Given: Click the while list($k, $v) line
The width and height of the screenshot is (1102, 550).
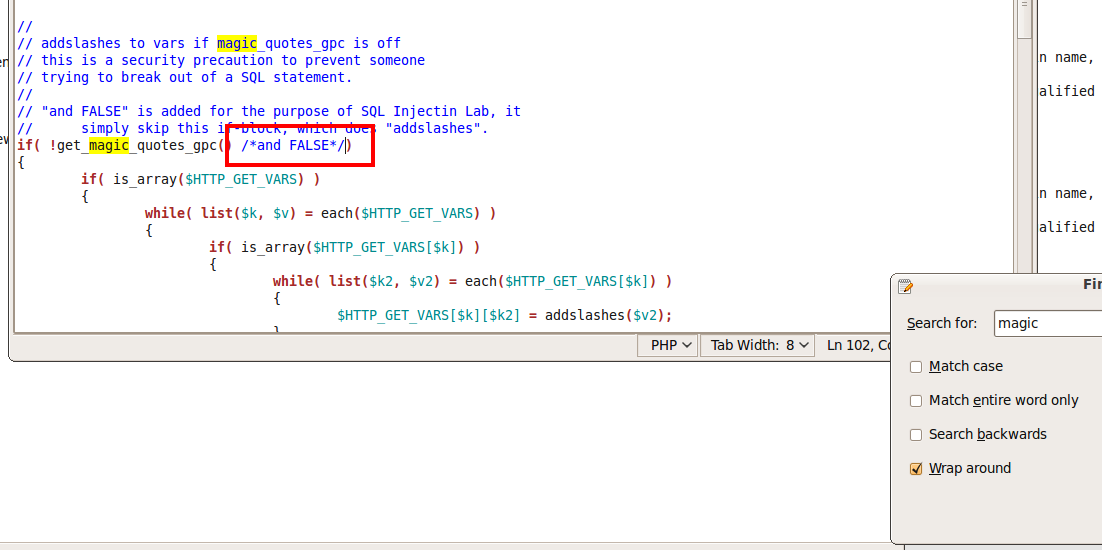Looking at the screenshot, I should pos(320,214).
